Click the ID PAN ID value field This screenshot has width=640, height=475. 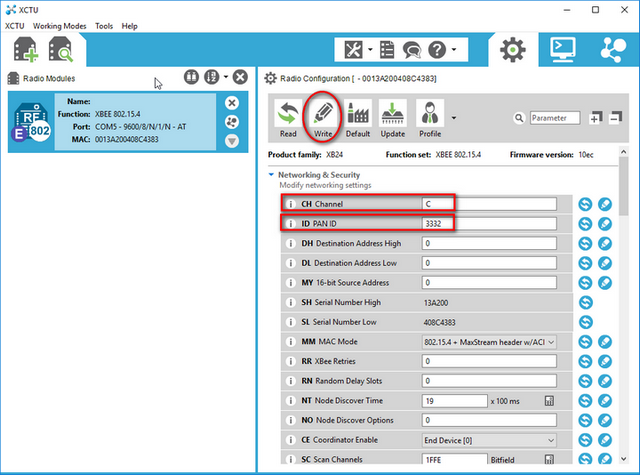click(489, 223)
